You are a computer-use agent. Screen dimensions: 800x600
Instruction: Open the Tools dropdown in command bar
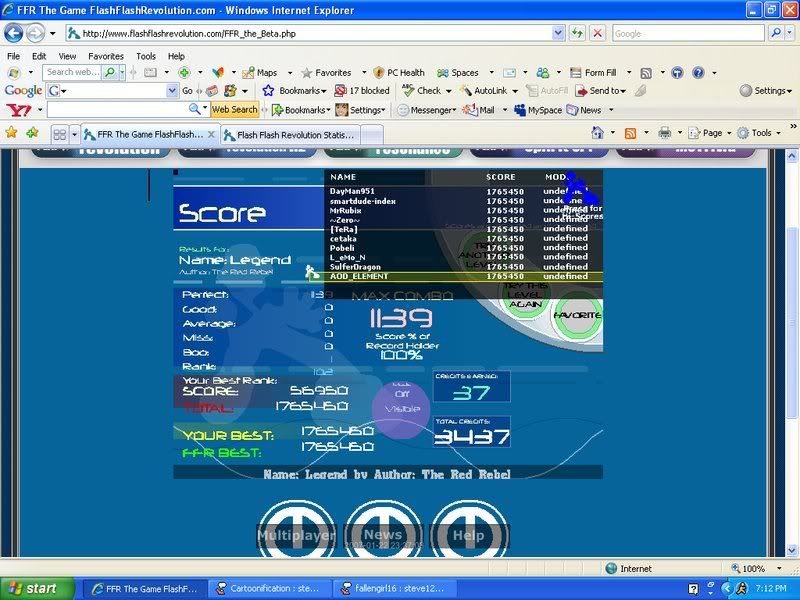pos(760,132)
